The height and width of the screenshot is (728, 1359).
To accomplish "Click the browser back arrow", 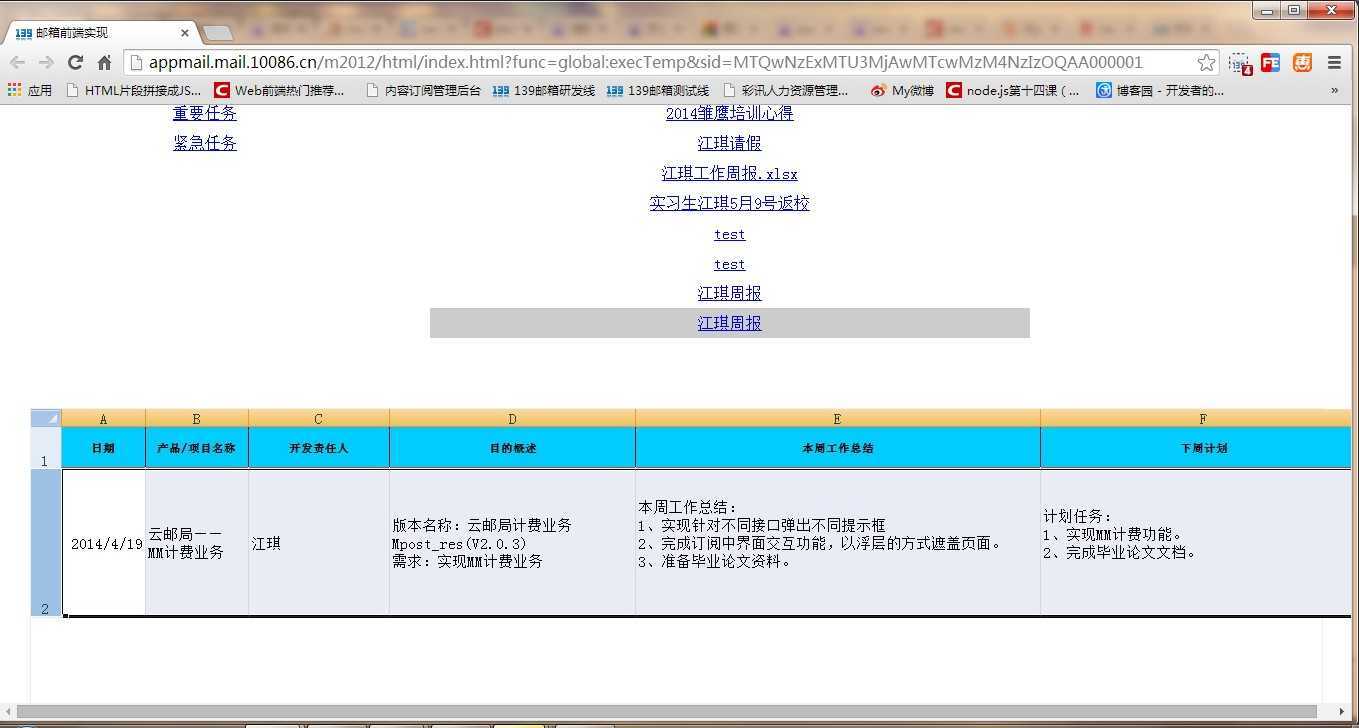I will coord(17,62).
